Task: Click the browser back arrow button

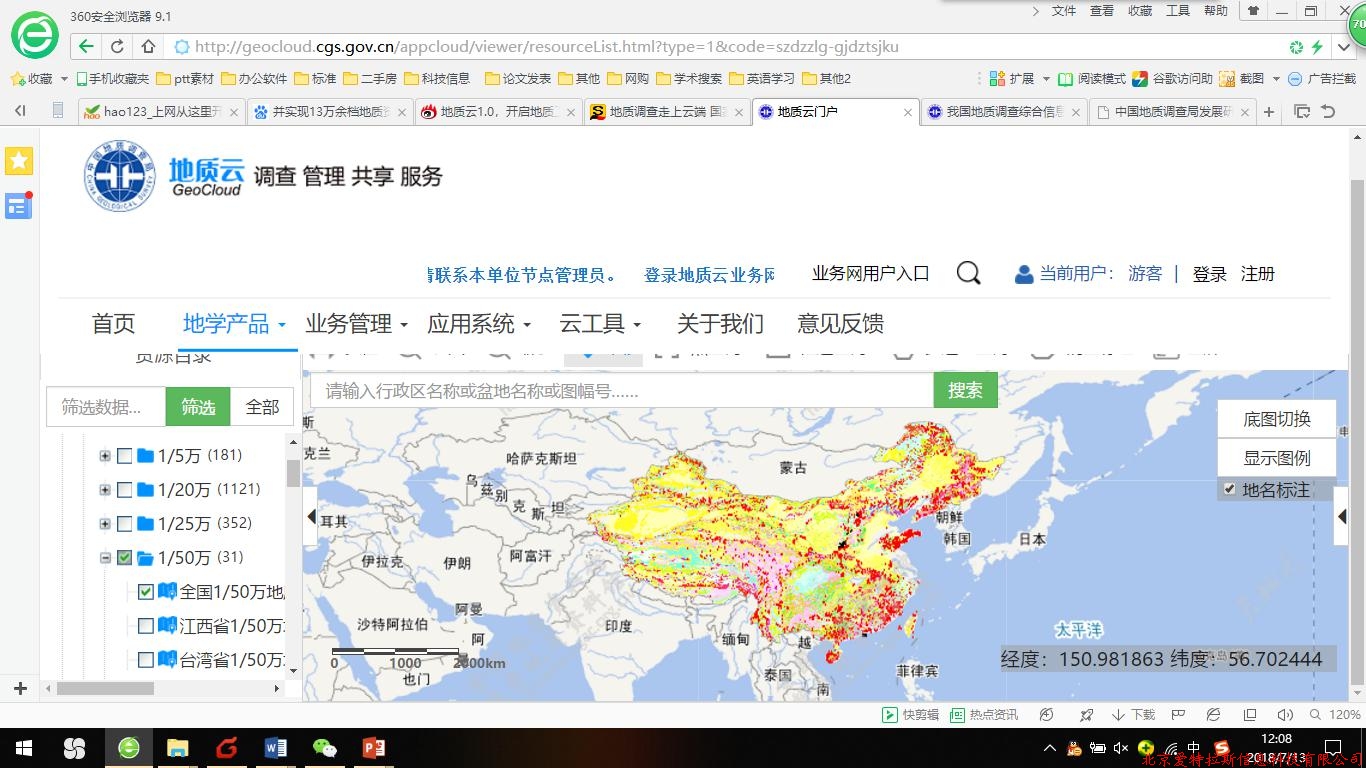Action: (87, 46)
